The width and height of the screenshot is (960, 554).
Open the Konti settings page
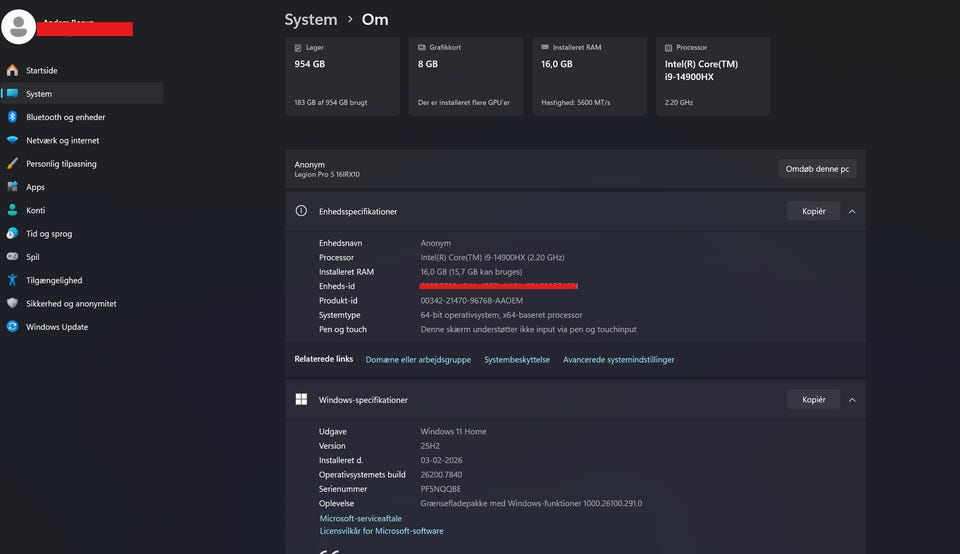[x=82, y=210]
